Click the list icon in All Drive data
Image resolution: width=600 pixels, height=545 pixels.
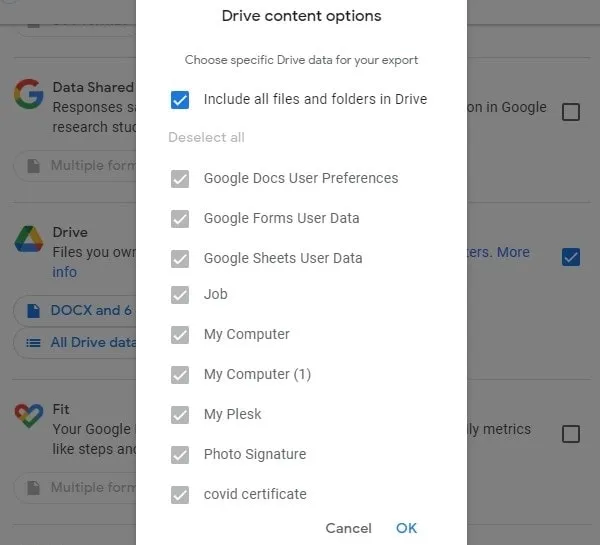pyautogui.click(x=33, y=343)
